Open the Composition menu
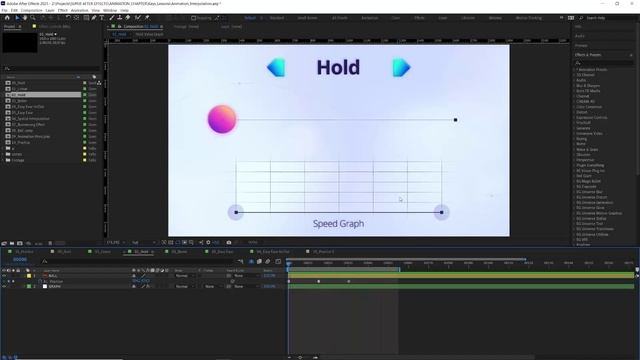The image size is (640, 360). click(x=31, y=10)
